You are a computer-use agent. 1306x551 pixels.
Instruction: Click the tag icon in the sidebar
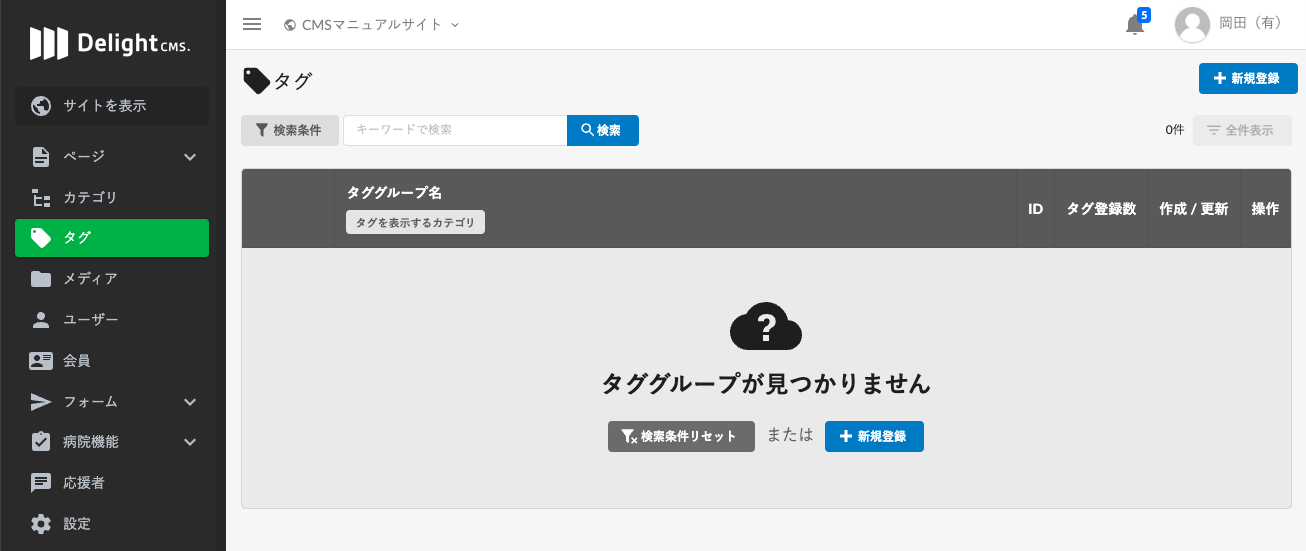[41, 237]
